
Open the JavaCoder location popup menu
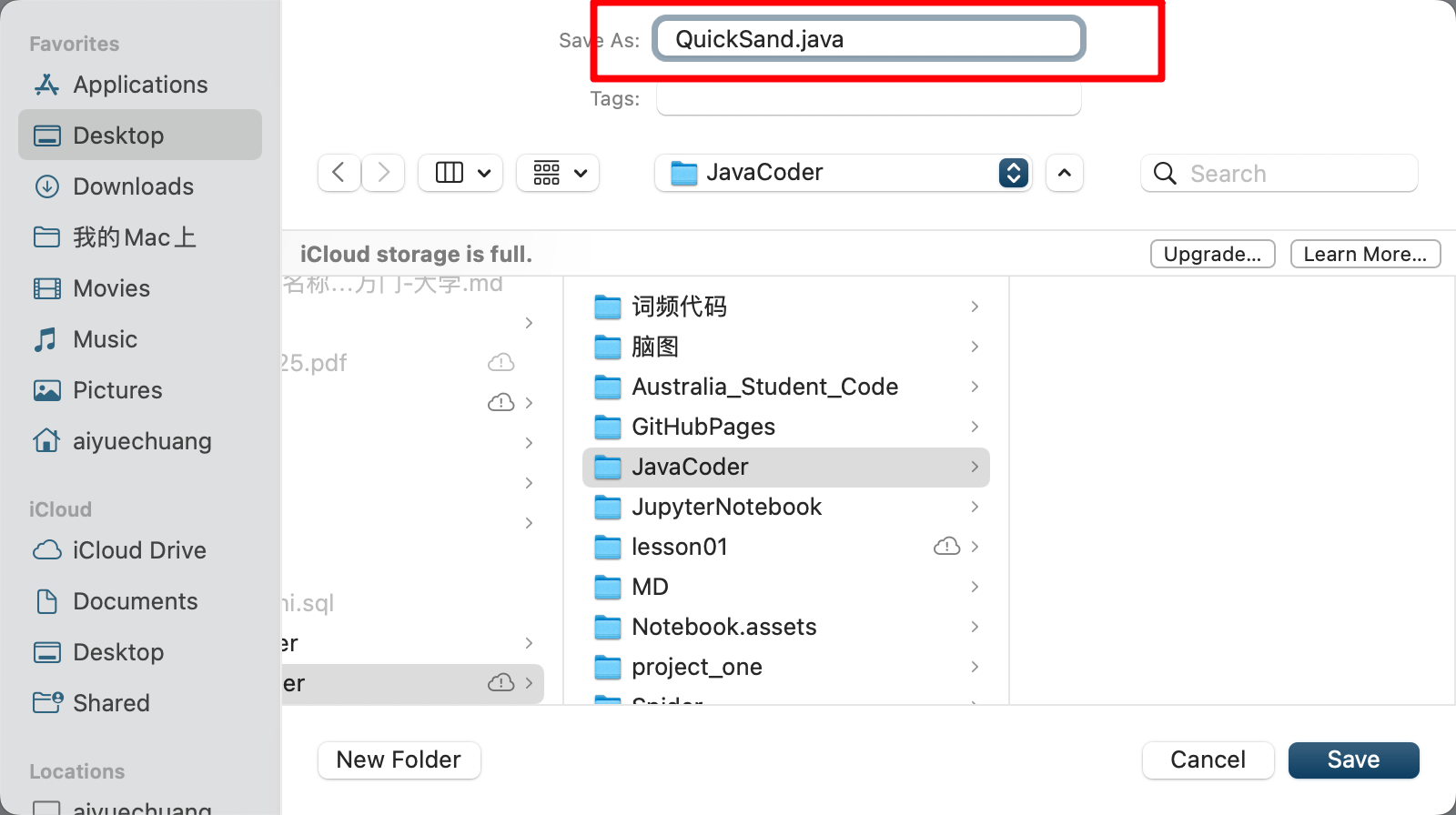coord(843,173)
